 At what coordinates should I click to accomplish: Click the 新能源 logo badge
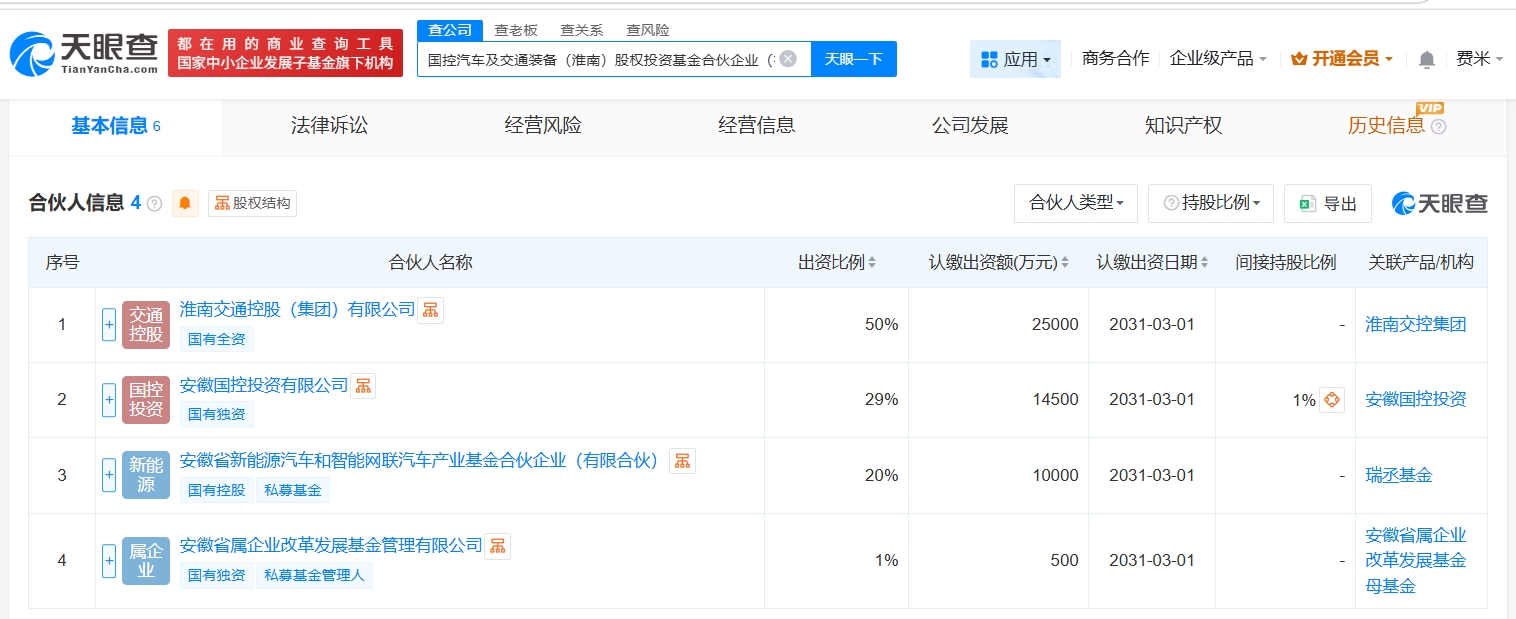(146, 475)
